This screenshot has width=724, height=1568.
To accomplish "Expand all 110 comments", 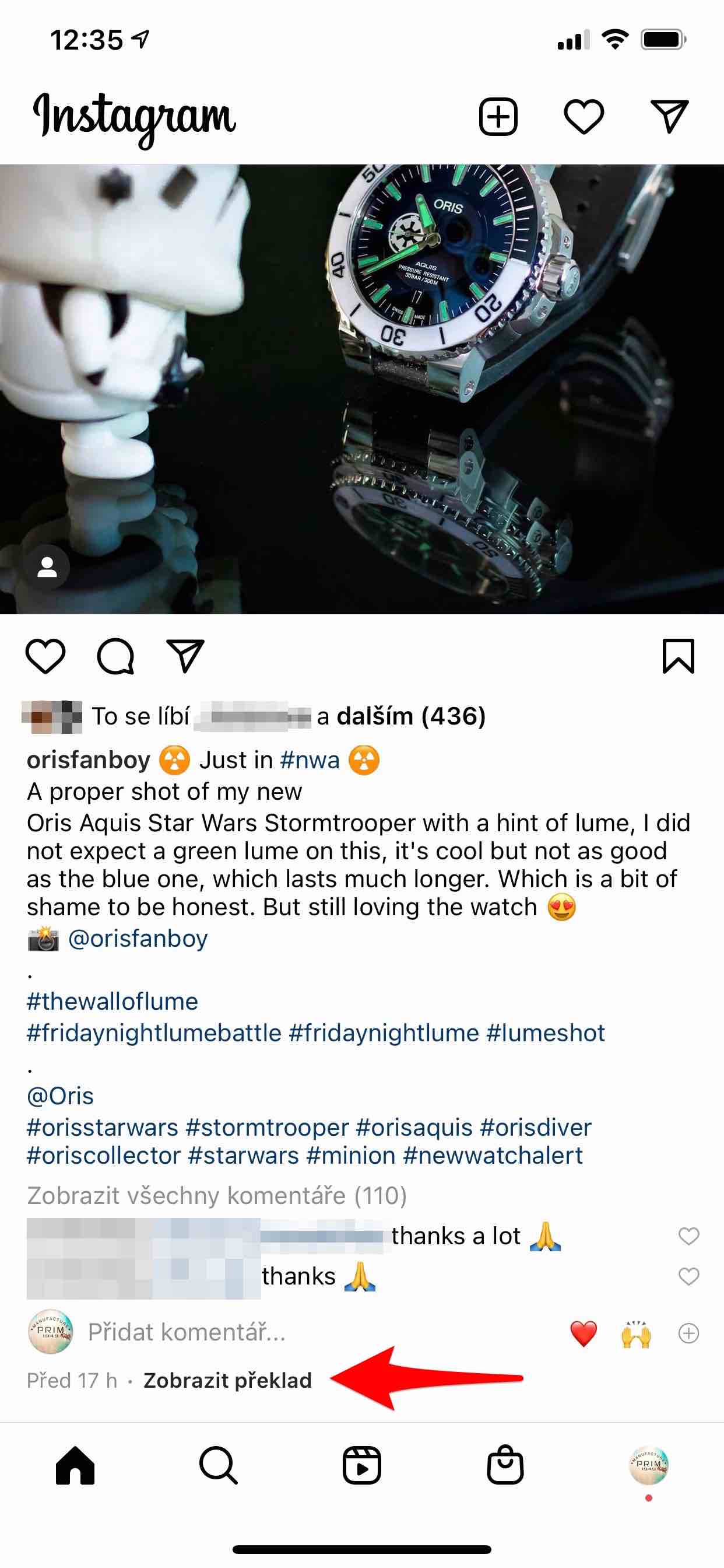I will 217,1195.
